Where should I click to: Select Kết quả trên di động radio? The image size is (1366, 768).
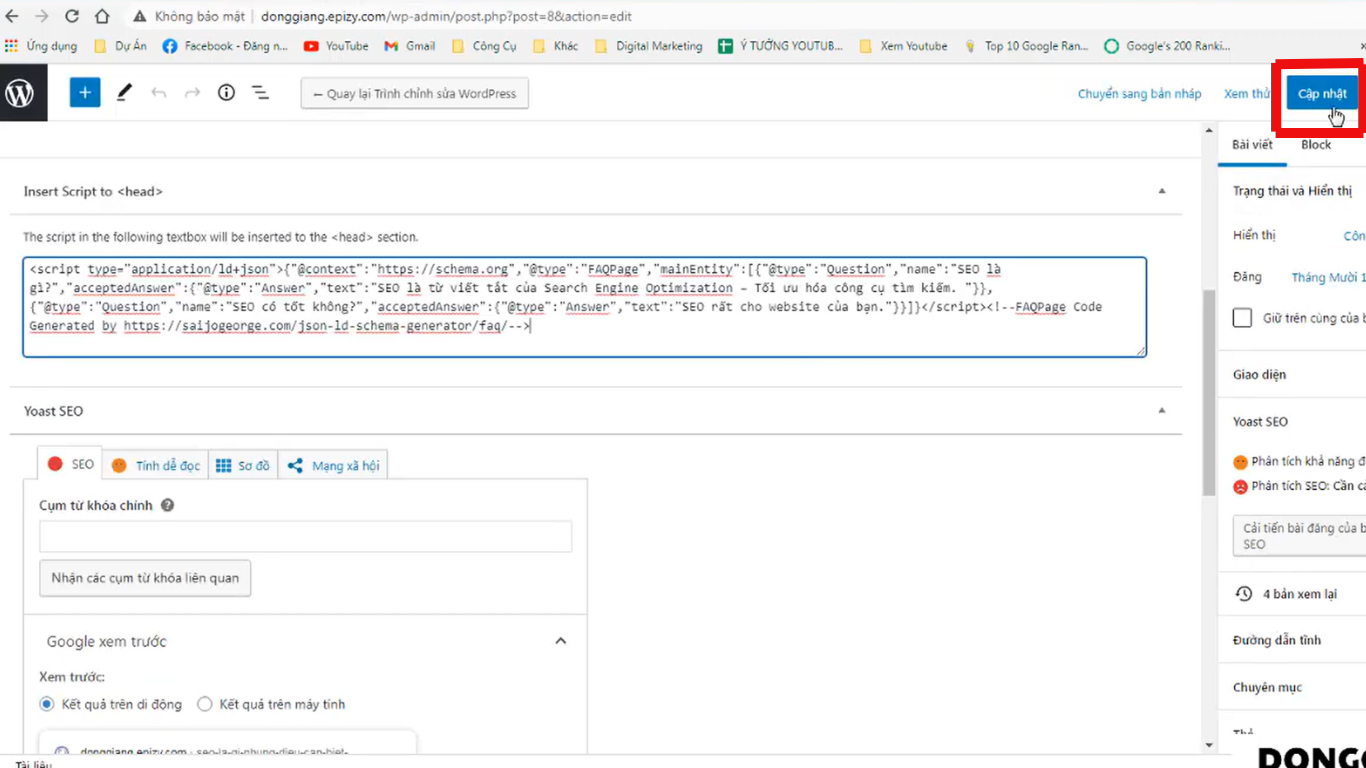(46, 704)
